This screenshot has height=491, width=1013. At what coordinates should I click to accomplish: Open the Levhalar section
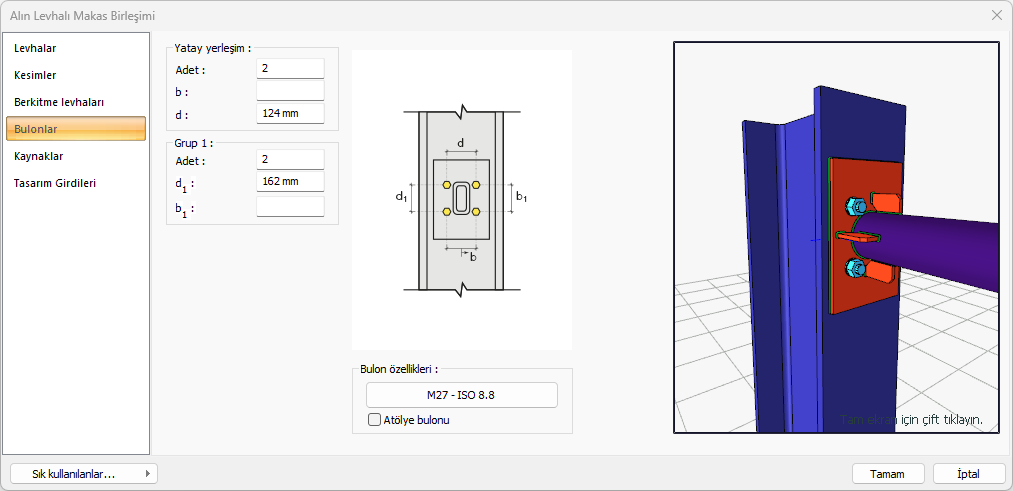34,48
